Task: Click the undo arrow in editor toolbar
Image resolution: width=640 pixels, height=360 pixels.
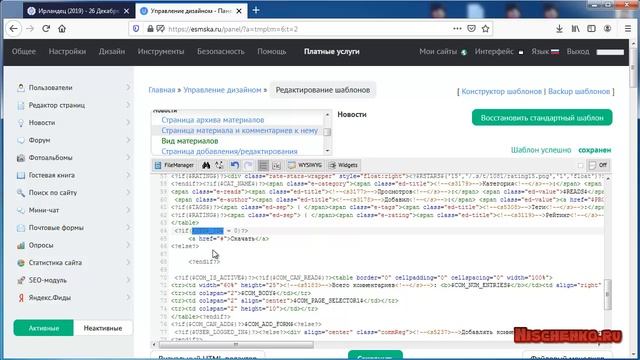Action: (x=235, y=165)
